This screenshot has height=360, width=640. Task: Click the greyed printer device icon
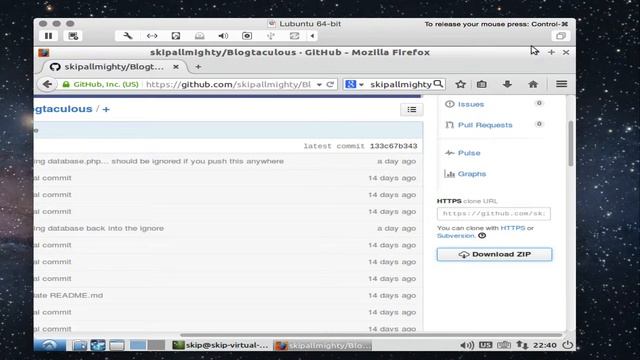point(200,36)
